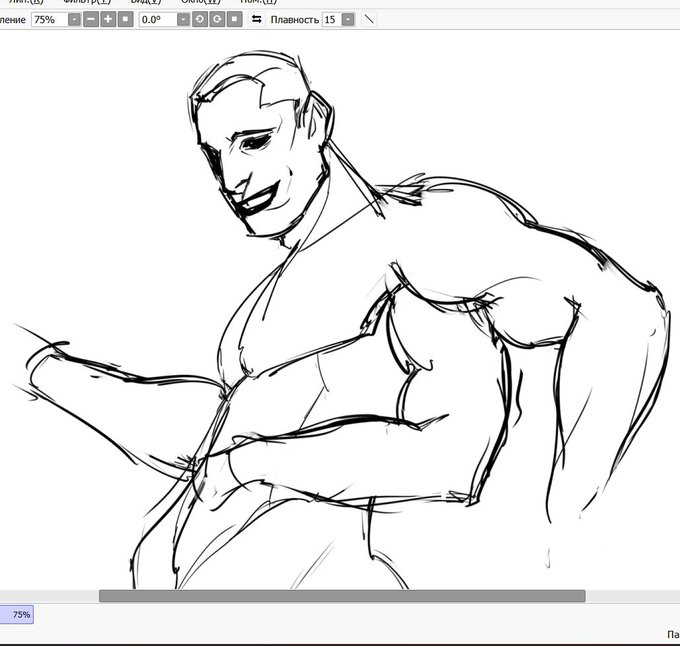Reset zoom with square button beside plus
The image size is (680, 646).
126,20
